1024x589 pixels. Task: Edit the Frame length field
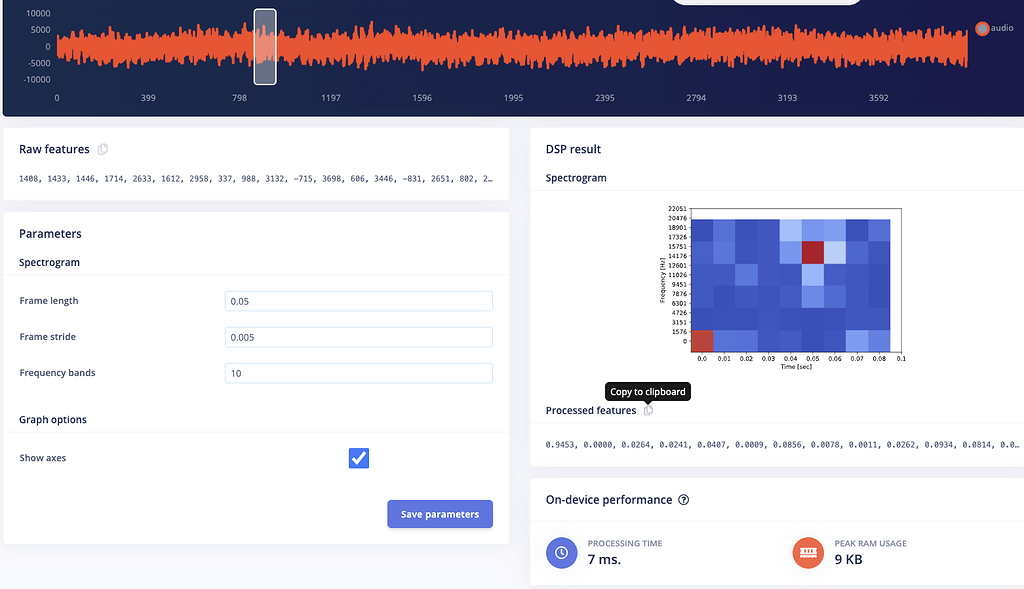tap(359, 301)
